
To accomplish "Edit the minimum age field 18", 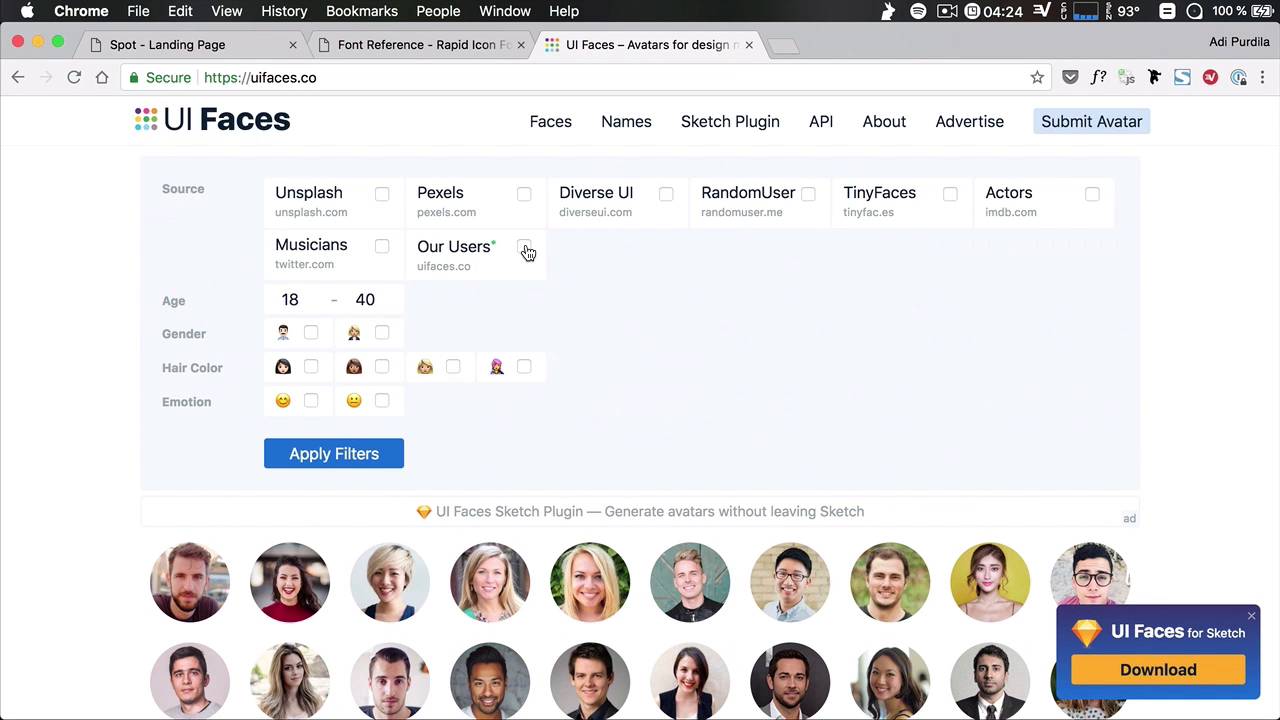I will pos(290,299).
